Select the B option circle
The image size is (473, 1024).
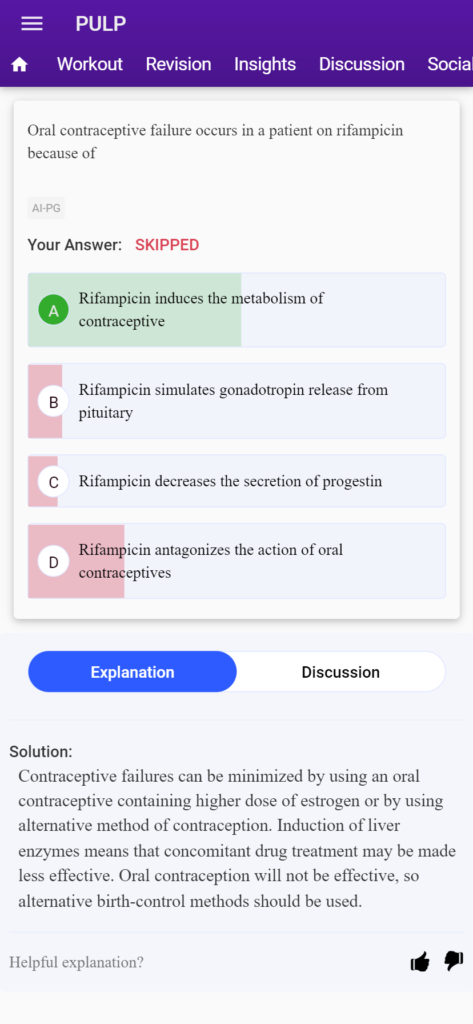click(x=54, y=402)
